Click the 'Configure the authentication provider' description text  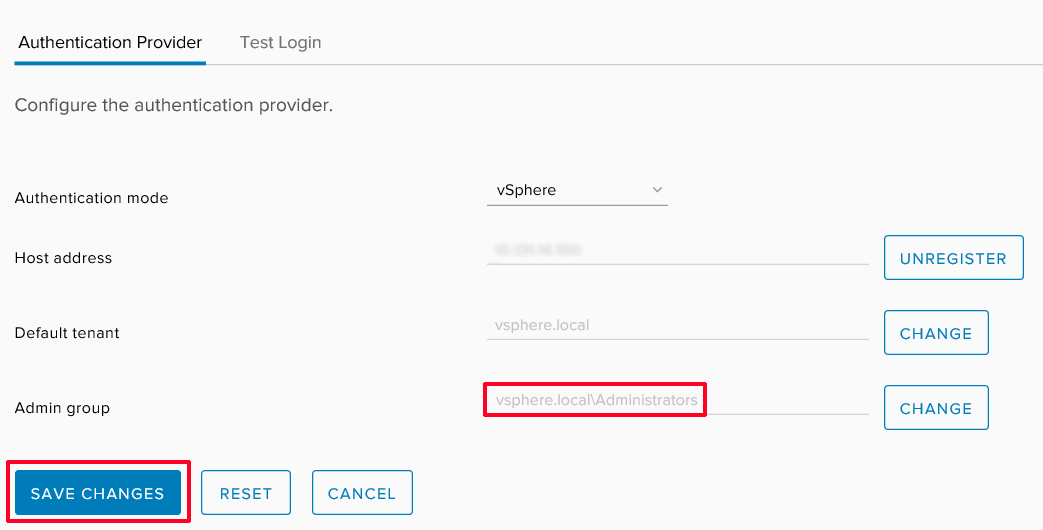click(174, 106)
